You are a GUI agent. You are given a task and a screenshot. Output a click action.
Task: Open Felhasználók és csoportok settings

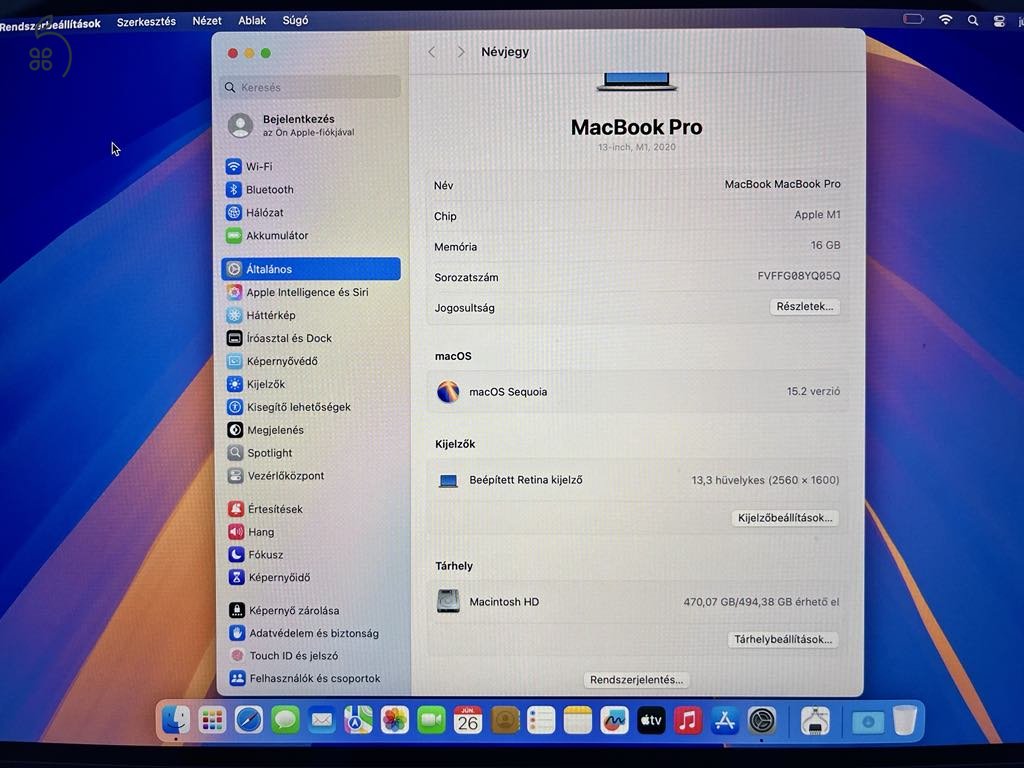[x=305, y=678]
